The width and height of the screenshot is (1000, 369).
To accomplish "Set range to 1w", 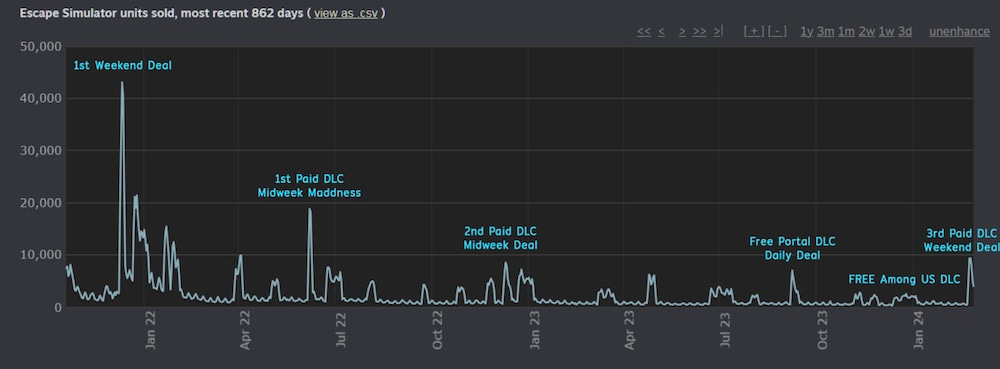I will [886, 31].
